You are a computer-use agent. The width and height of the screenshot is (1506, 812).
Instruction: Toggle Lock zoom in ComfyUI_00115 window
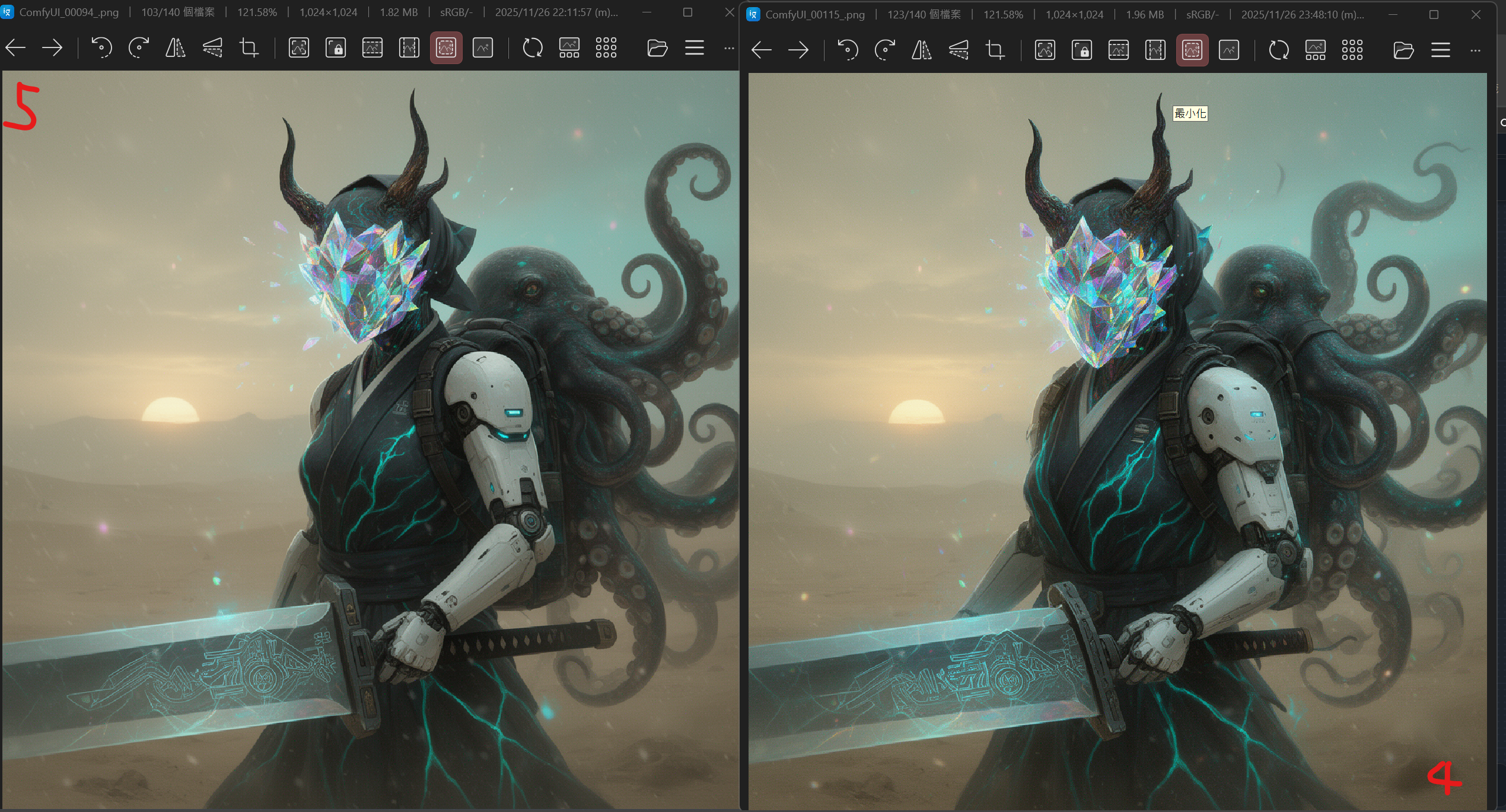coord(1082,50)
